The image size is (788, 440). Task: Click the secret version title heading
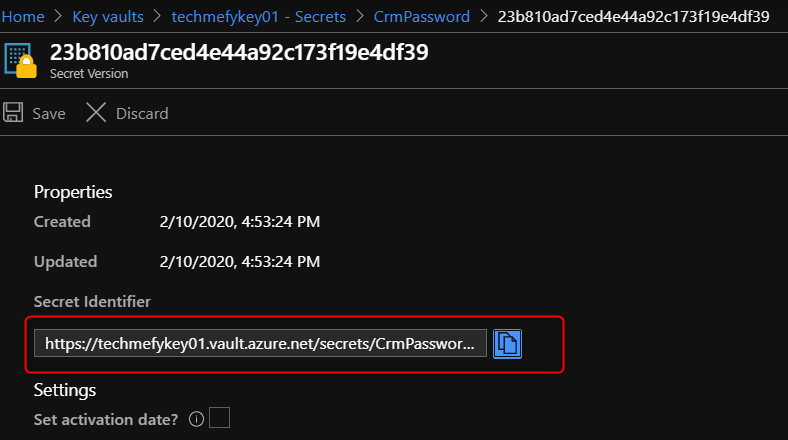(x=239, y=53)
